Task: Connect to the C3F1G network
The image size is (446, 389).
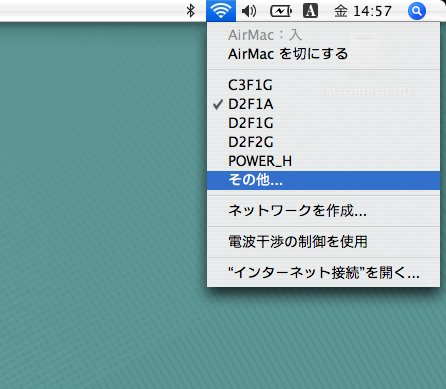Action: click(x=323, y=85)
